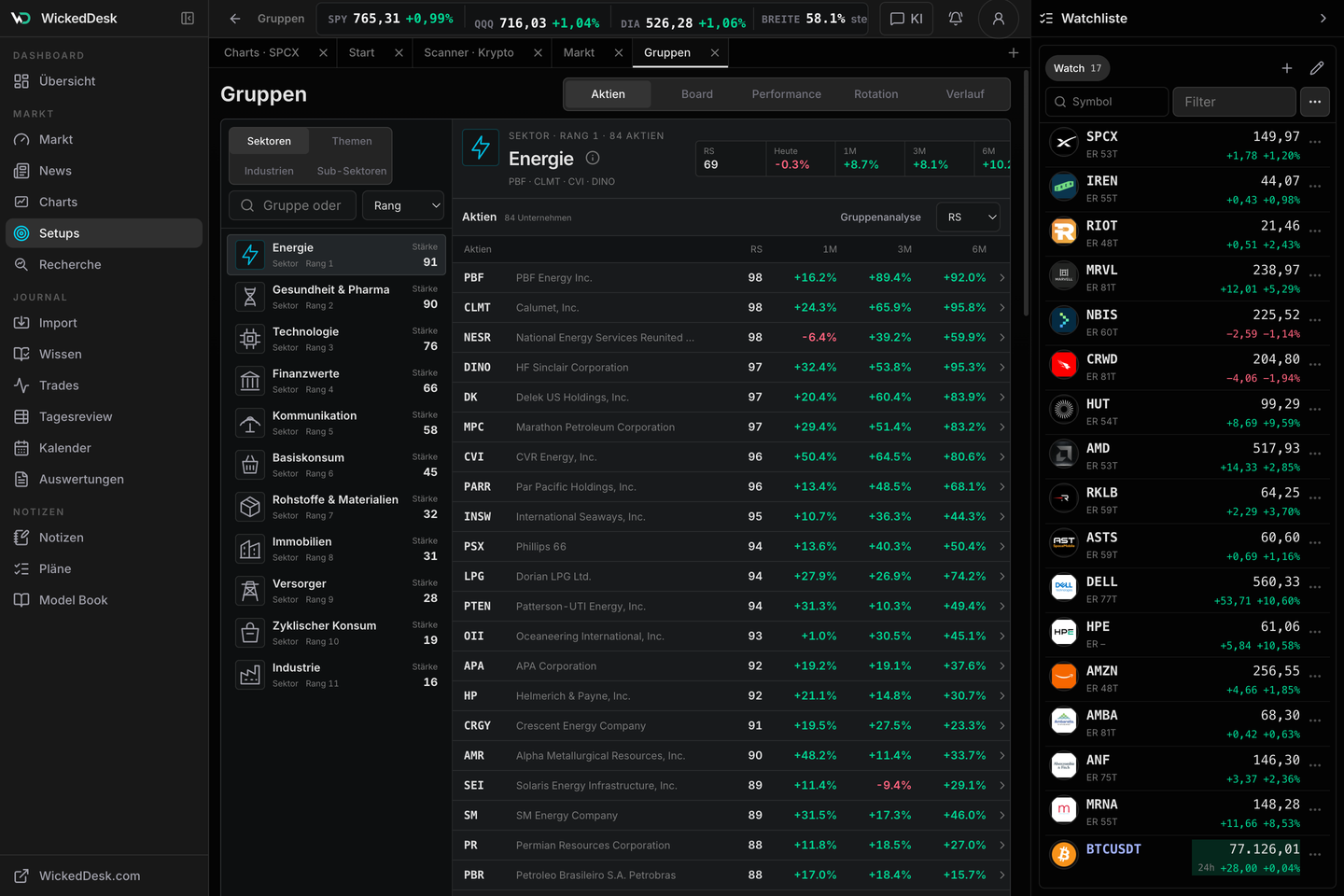Collapse the sidebar panel icon
This screenshot has width=1344, height=896.
(188, 19)
